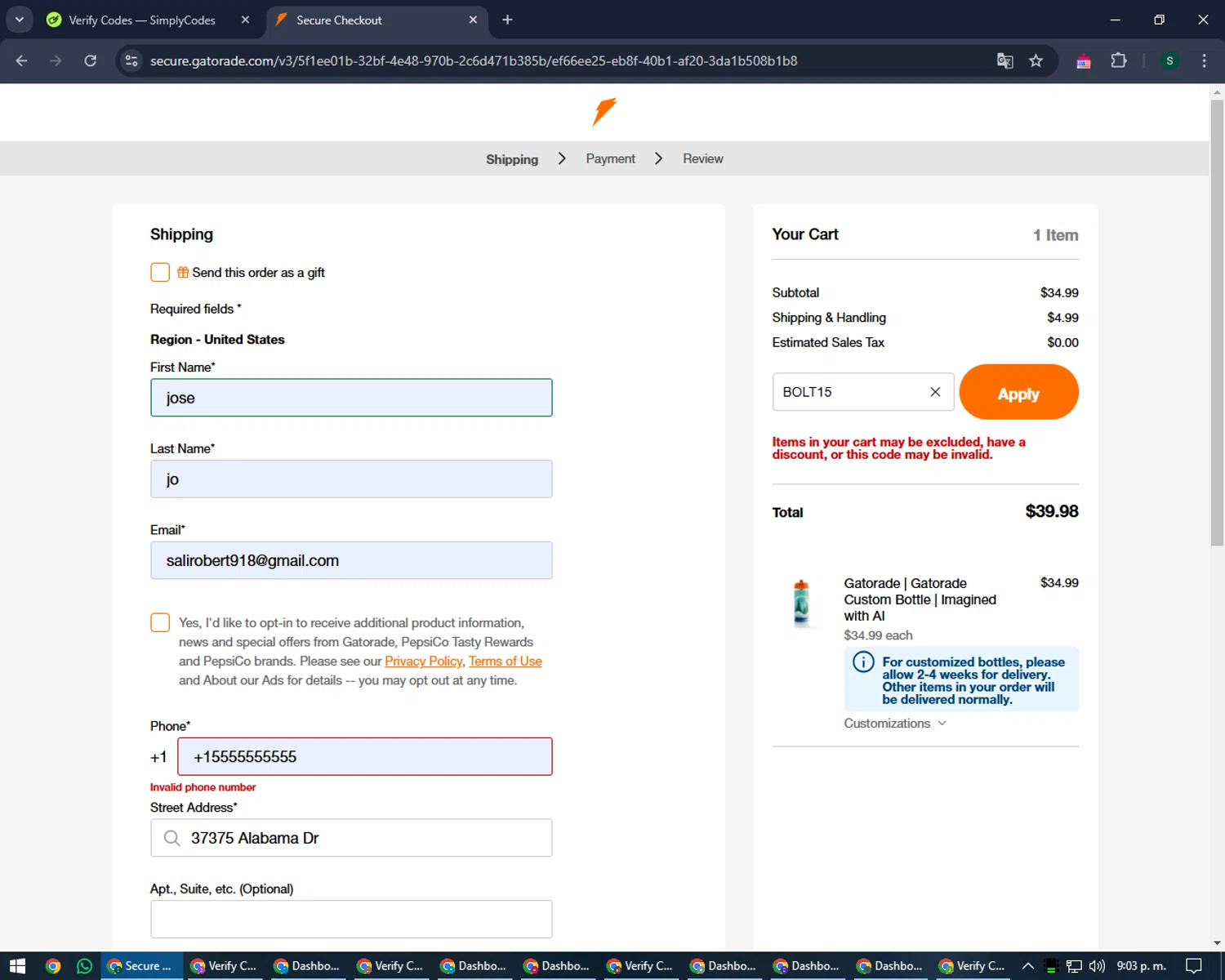Viewport: 1225px width, 980px height.
Task: Click the taskbar clock 9:03 p. m.
Action: (x=1141, y=966)
